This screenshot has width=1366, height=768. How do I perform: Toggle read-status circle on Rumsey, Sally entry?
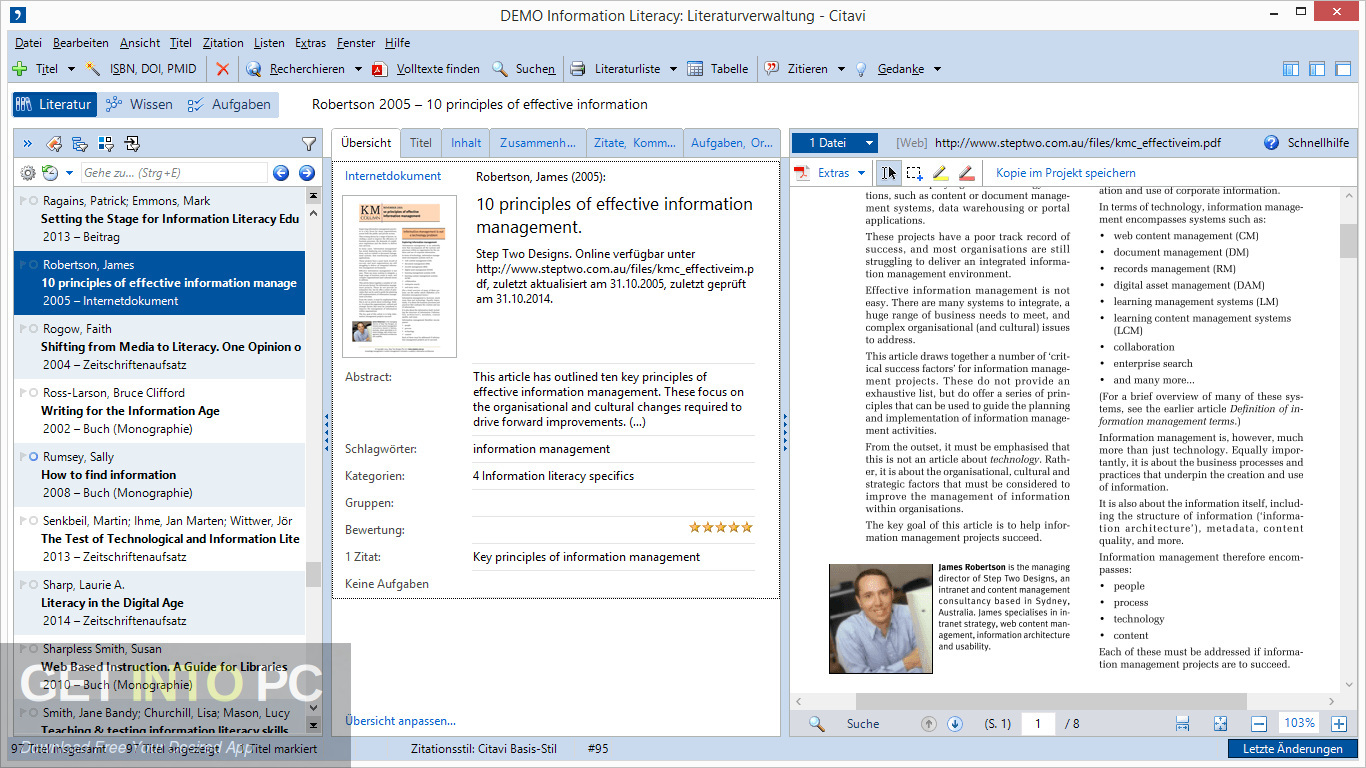pyautogui.click(x=34, y=457)
